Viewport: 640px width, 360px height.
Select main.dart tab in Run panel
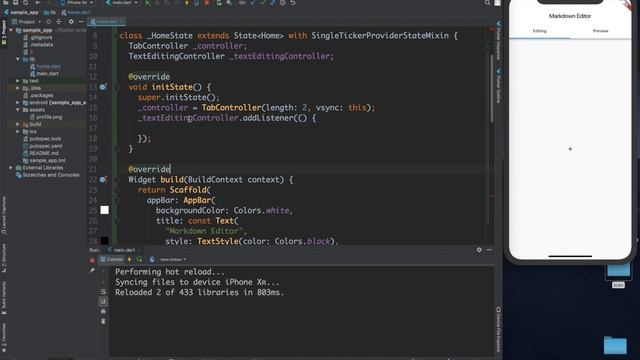pyautogui.click(x=124, y=250)
